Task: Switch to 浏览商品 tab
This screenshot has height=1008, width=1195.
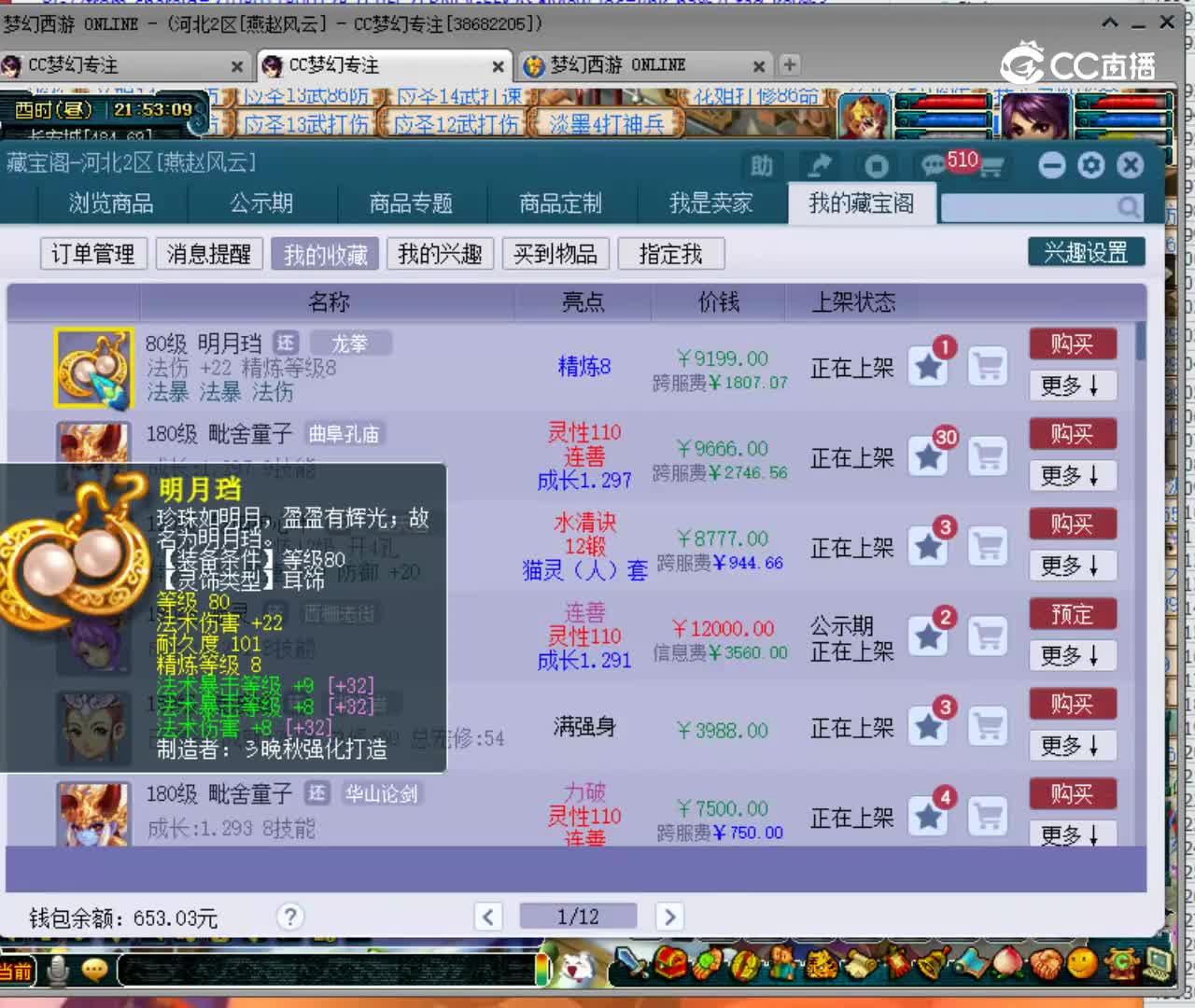Action: (111, 203)
